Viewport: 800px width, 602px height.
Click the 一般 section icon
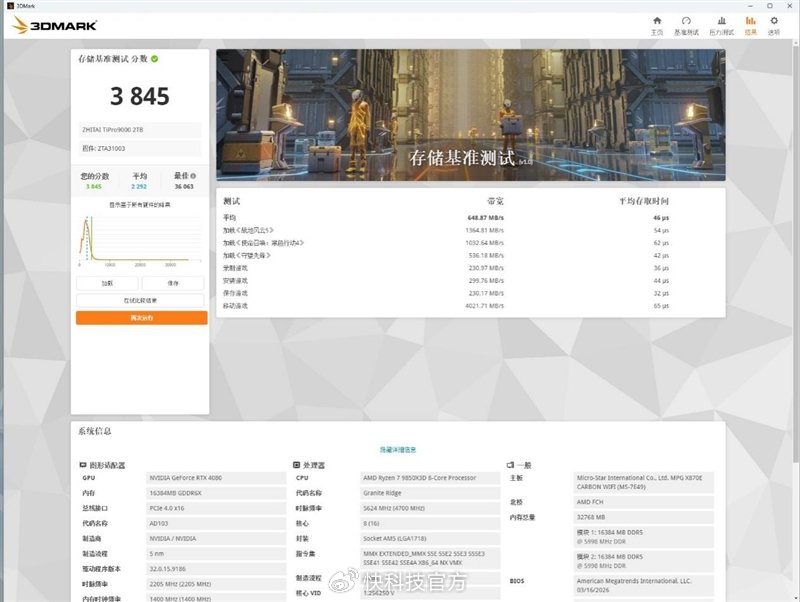510,465
